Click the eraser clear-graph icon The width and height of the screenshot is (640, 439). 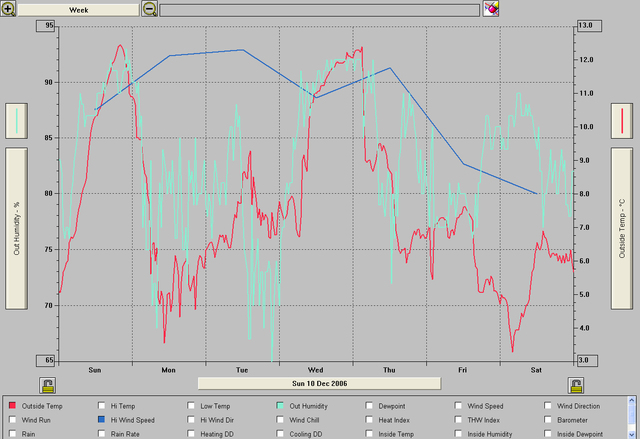[491, 8]
